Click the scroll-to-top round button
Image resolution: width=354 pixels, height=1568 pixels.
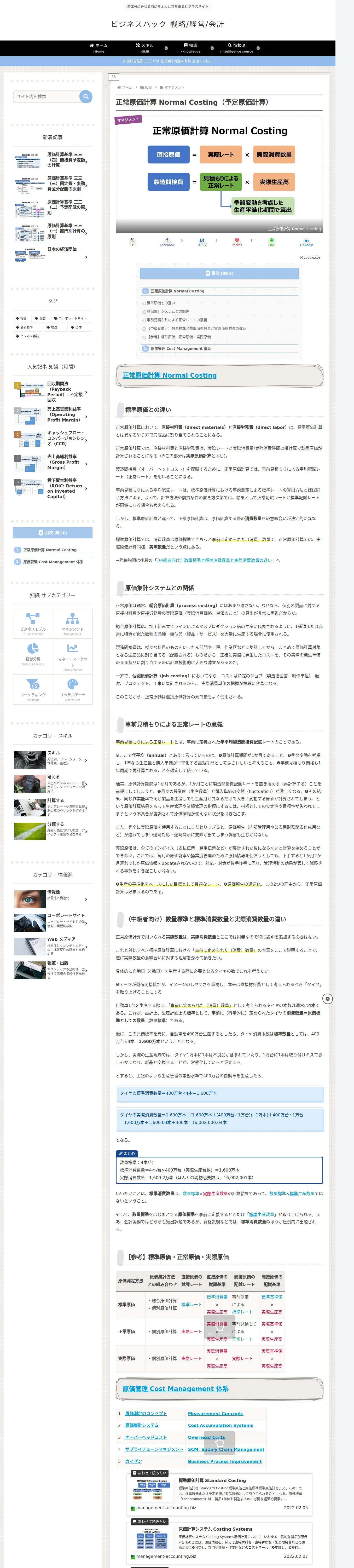[x=327, y=999]
